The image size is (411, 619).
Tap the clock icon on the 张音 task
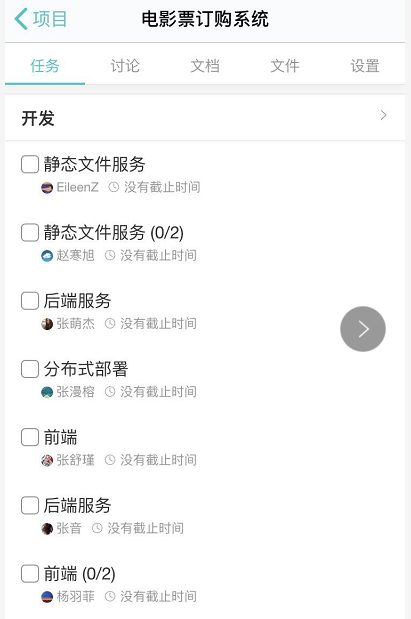click(97, 528)
